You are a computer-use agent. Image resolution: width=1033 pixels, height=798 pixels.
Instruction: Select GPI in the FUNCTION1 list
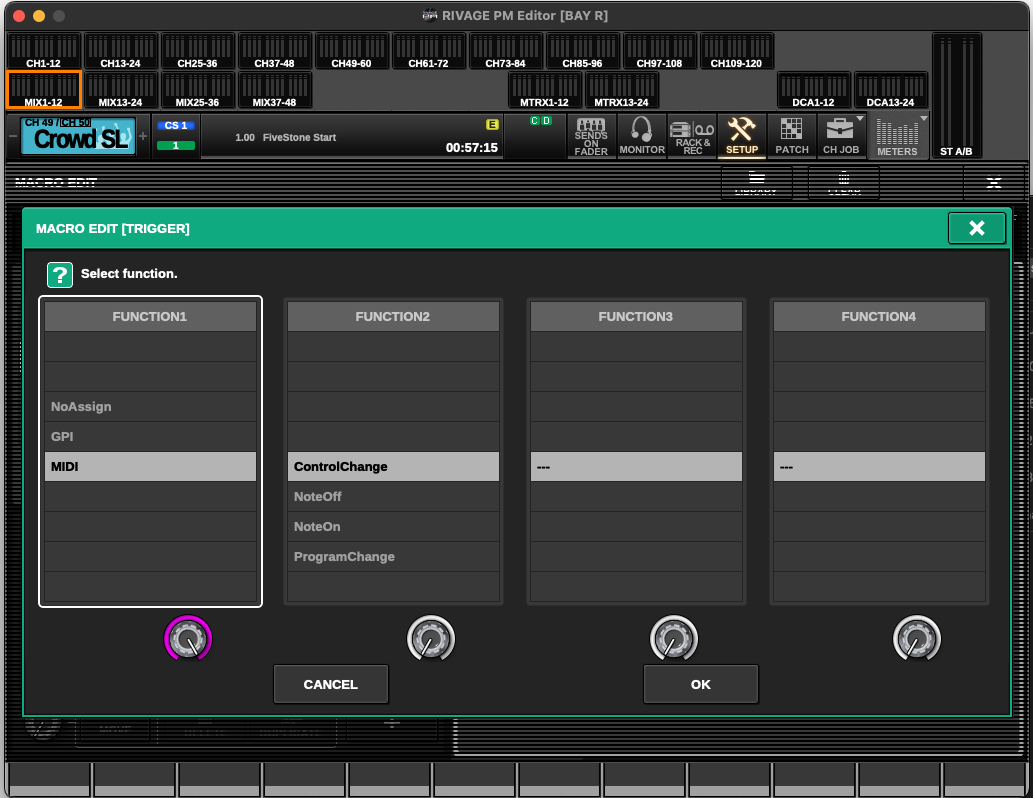(150, 437)
